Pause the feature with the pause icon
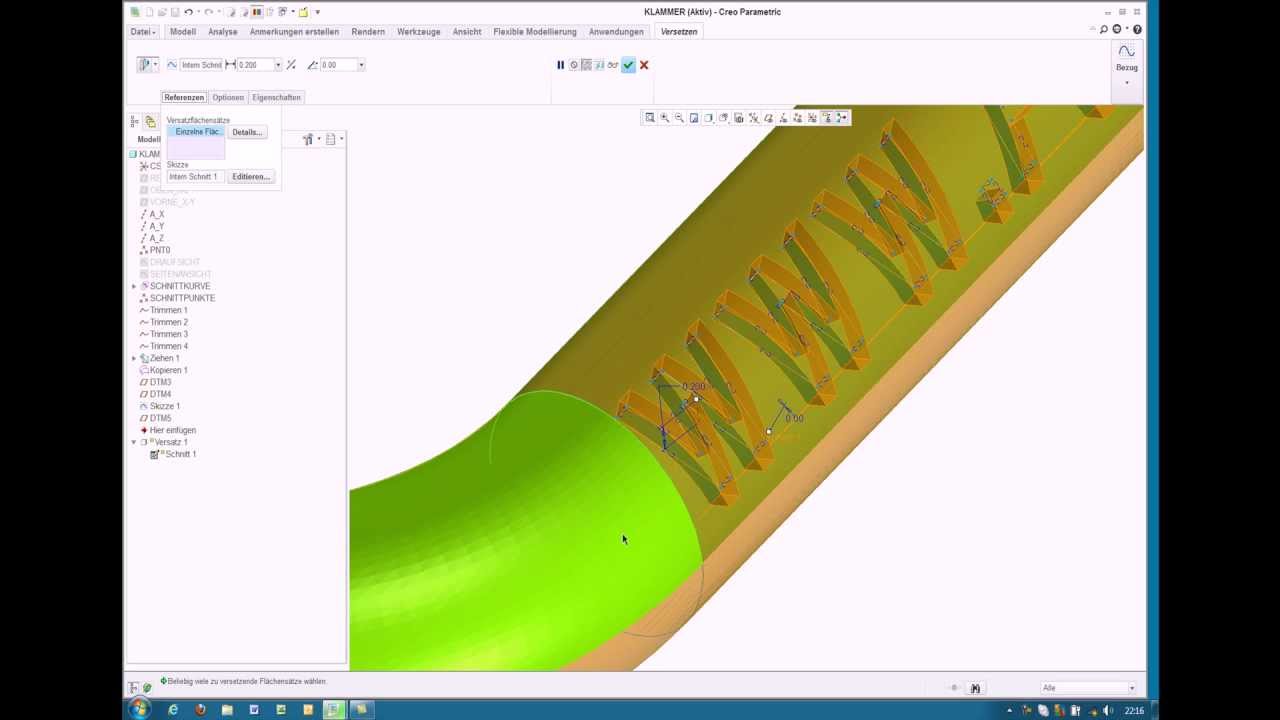 pyautogui.click(x=560, y=65)
